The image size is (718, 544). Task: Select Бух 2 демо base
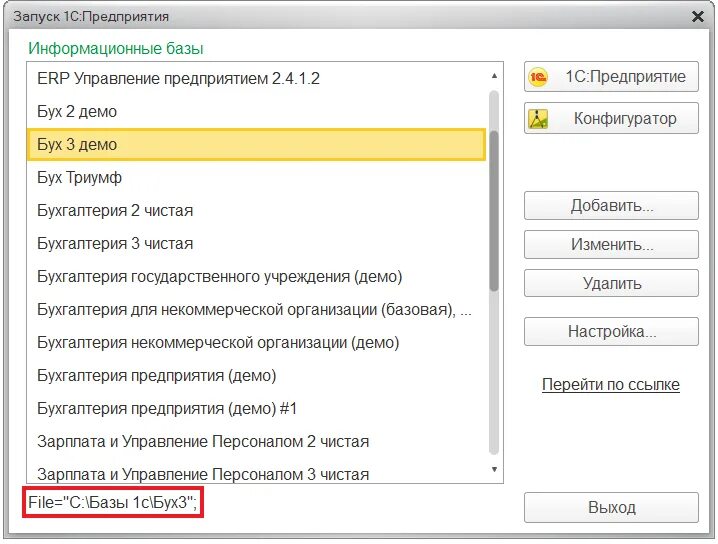tap(256, 111)
